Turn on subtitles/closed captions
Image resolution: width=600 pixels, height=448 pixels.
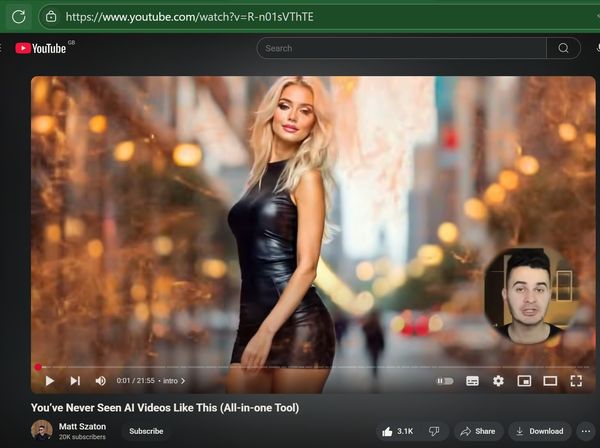coord(472,381)
